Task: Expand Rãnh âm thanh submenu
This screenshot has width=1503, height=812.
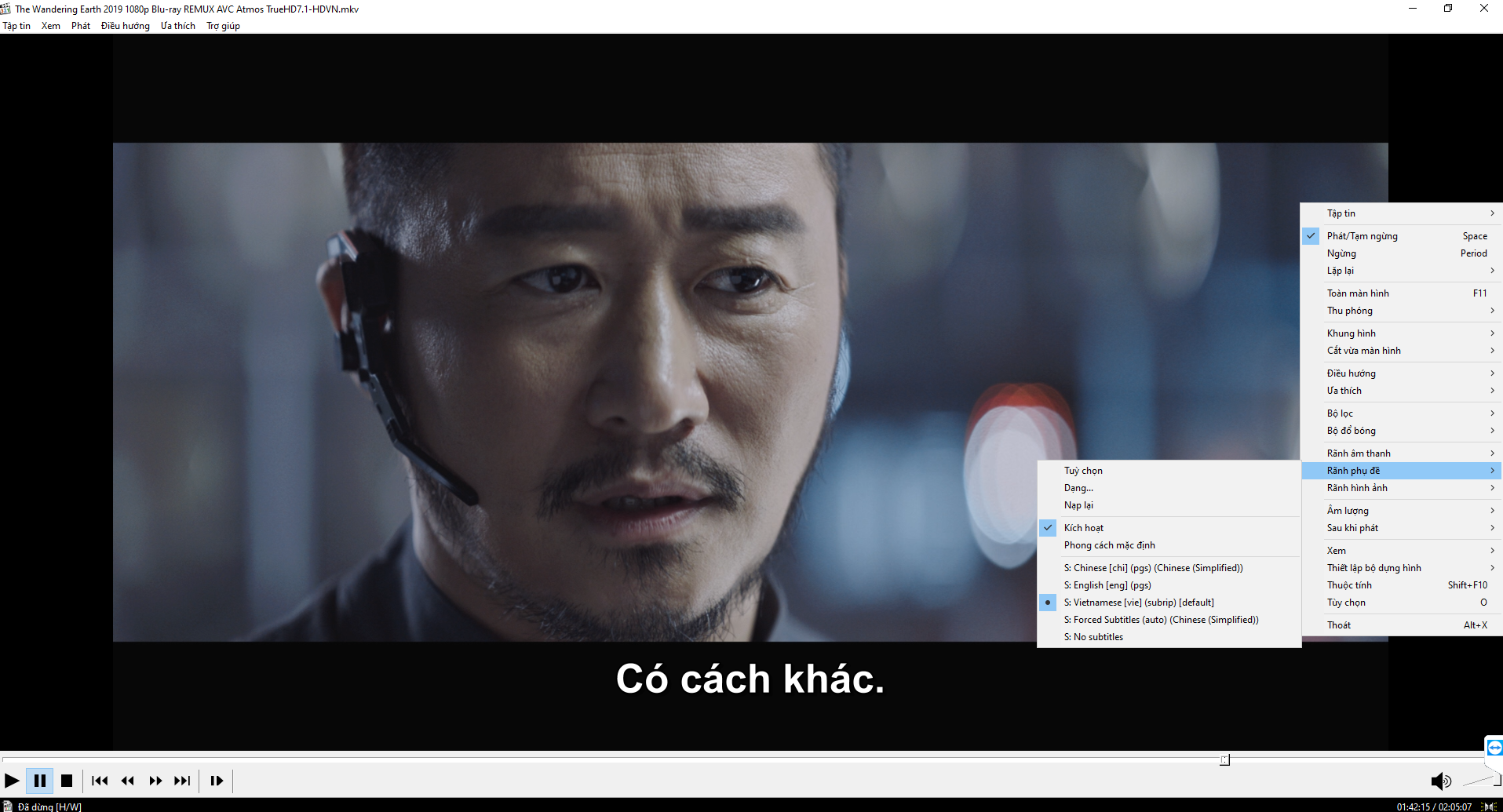Action: point(1402,453)
